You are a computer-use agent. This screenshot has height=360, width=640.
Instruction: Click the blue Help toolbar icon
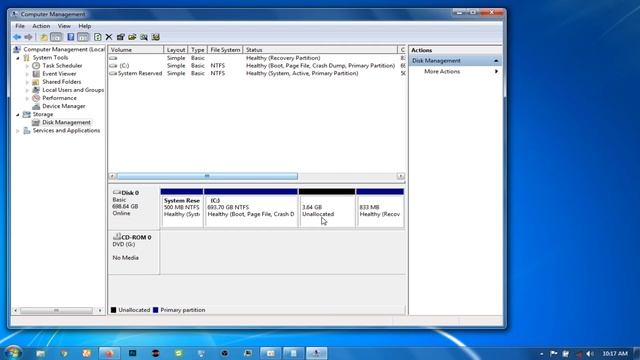[x=71, y=37]
